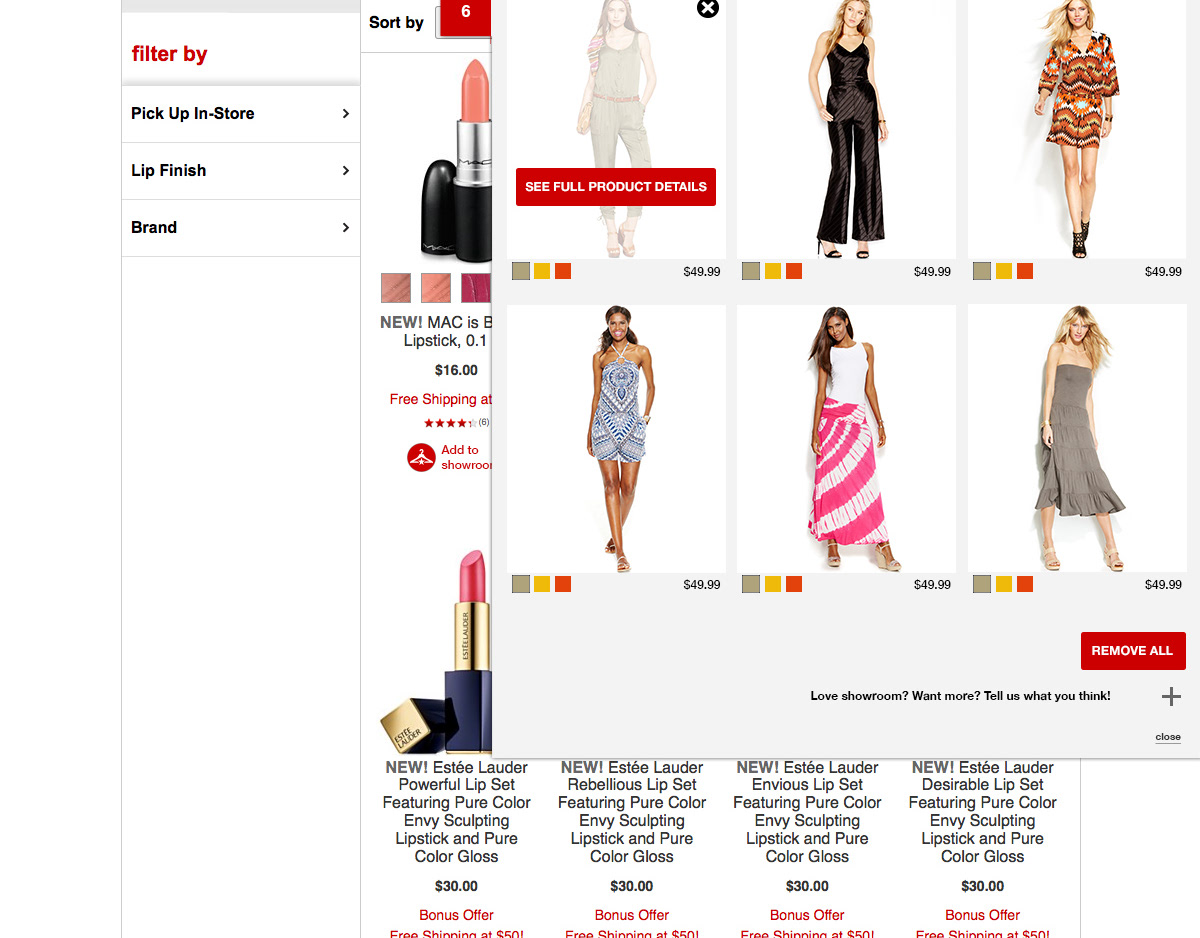Select the yellow swatch under black jumpsuit
This screenshot has width=1200, height=938.
773,271
